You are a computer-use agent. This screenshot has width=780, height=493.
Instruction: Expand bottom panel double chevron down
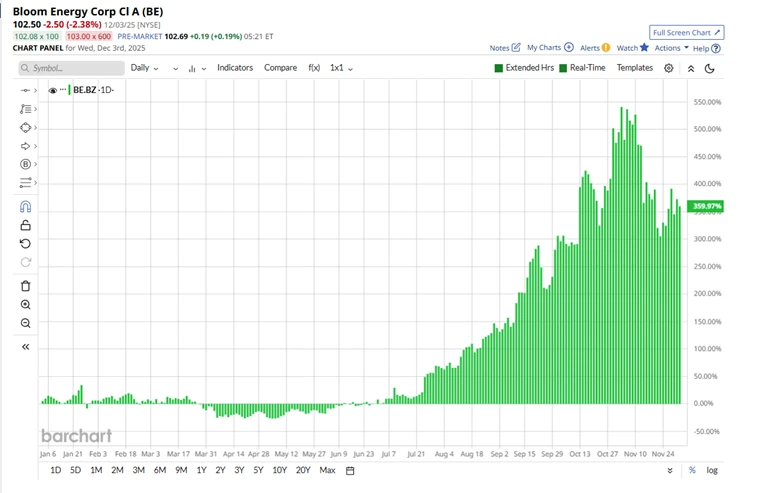[x=670, y=471]
